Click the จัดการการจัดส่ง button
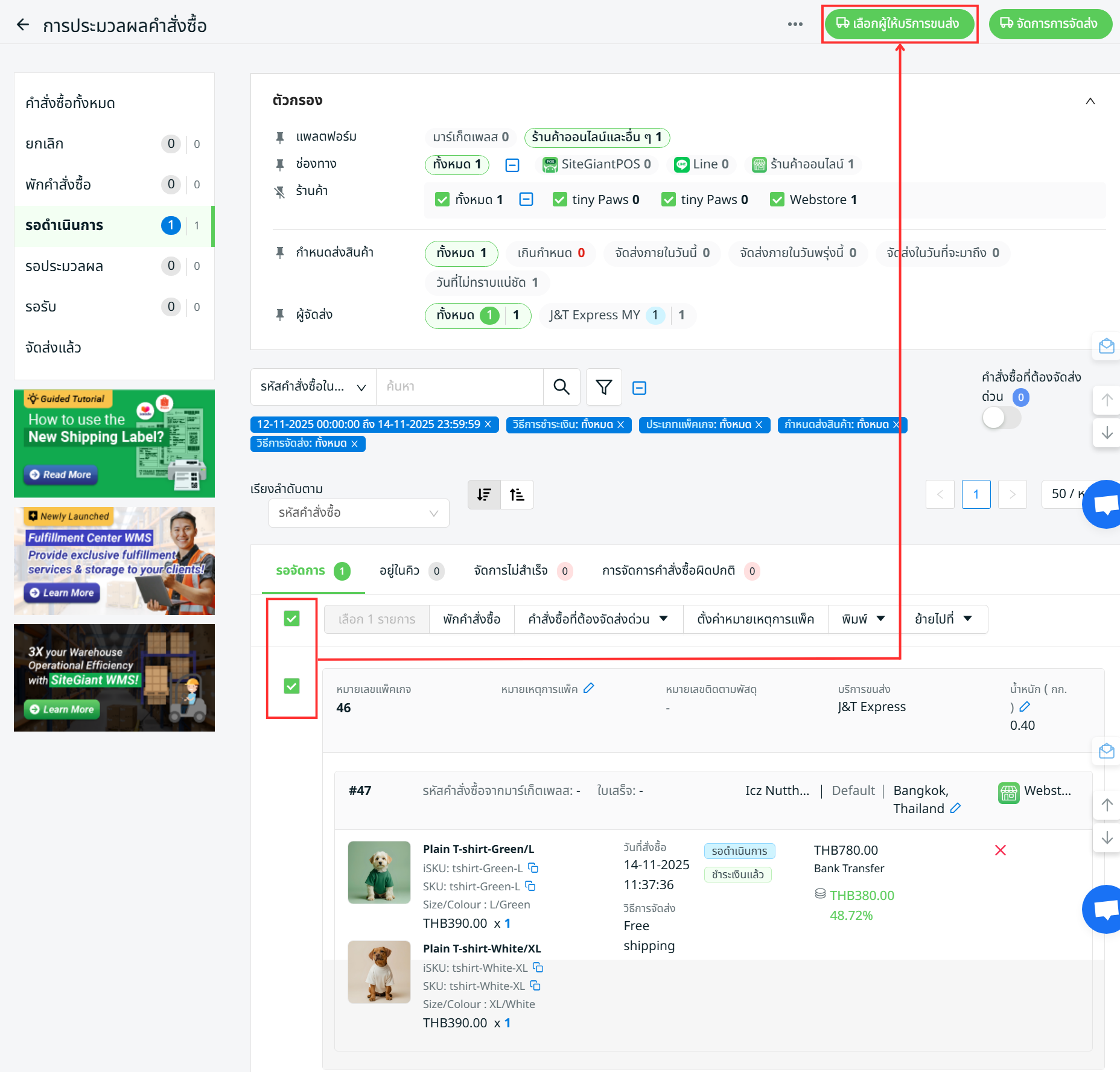This screenshot has width=1120, height=1072. pos(1049,24)
